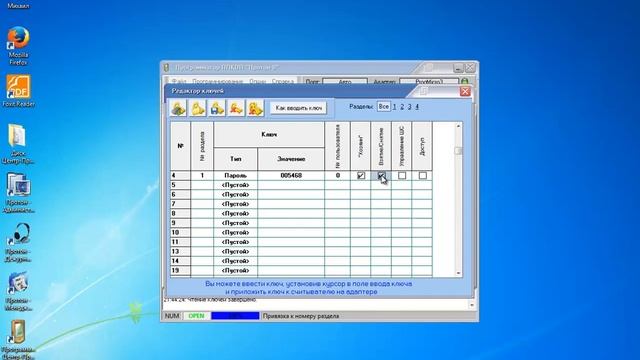640x360 pixels.
Task: Open the 'Как вводить ключ' help button
Action: pos(298,108)
